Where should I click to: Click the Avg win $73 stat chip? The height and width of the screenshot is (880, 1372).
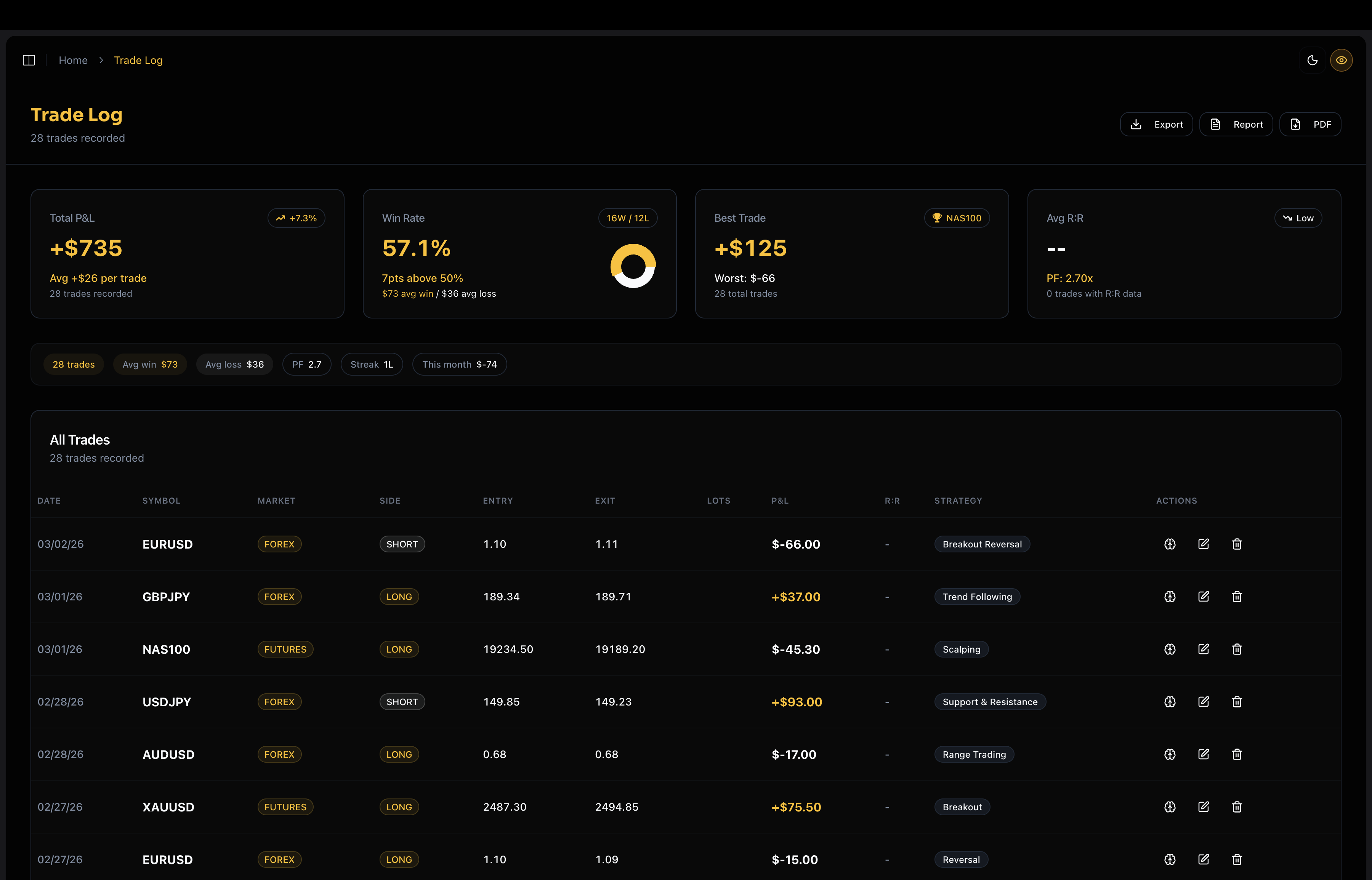coord(150,364)
